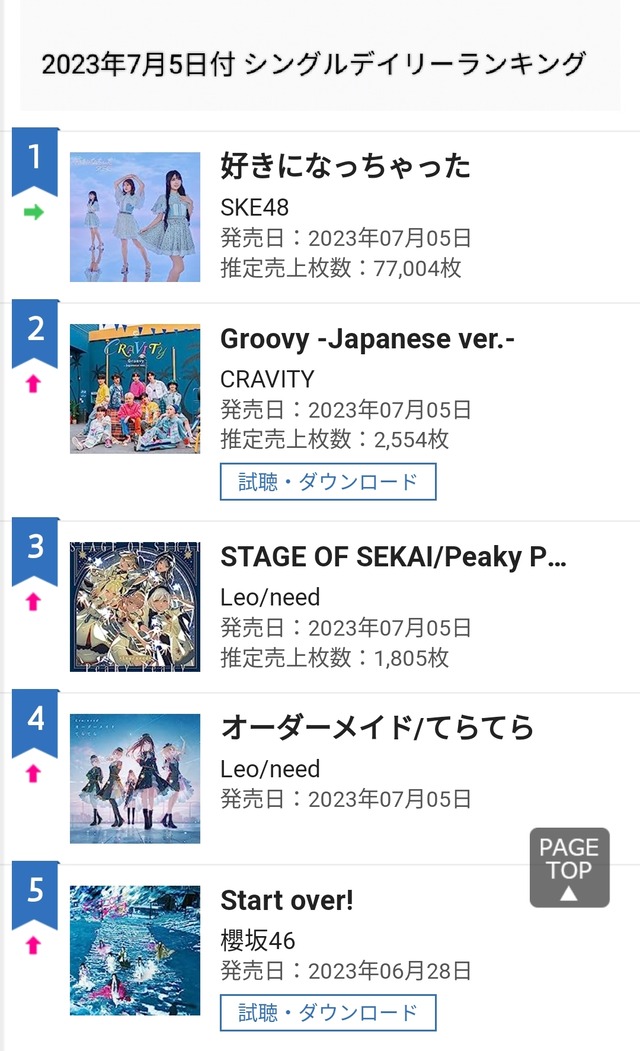Click the pink up arrow under rank 2
The image size is (640, 1051).
tap(34, 383)
